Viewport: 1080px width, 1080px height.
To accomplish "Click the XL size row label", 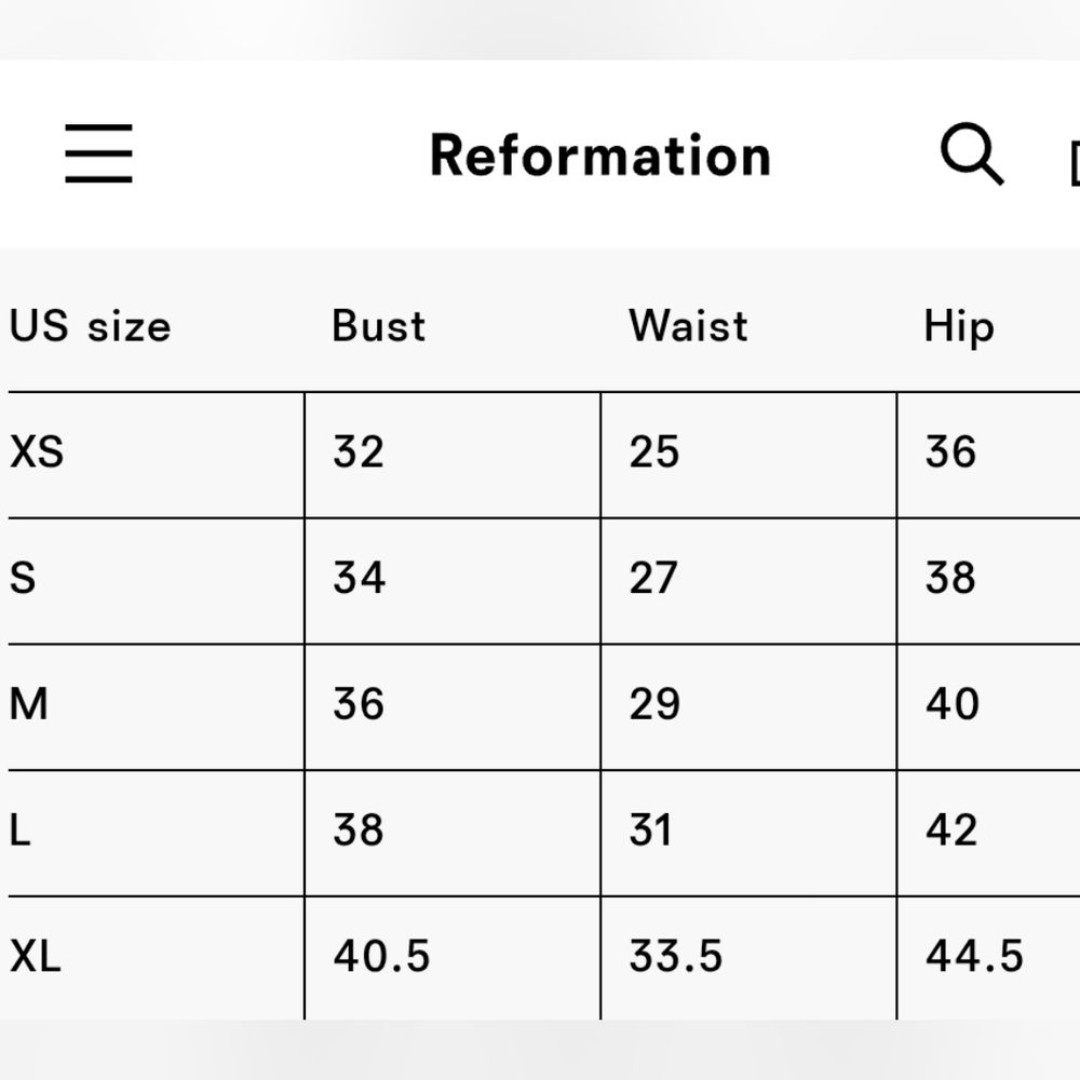I will point(35,956).
